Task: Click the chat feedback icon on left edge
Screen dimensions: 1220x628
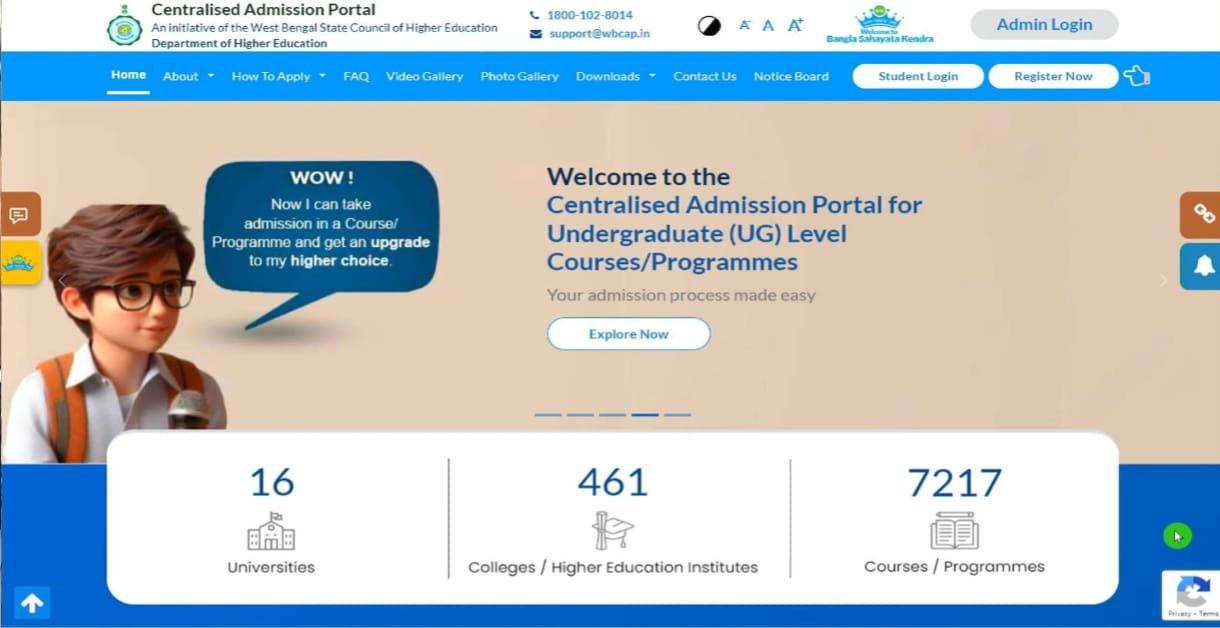Action: [x=19, y=215]
